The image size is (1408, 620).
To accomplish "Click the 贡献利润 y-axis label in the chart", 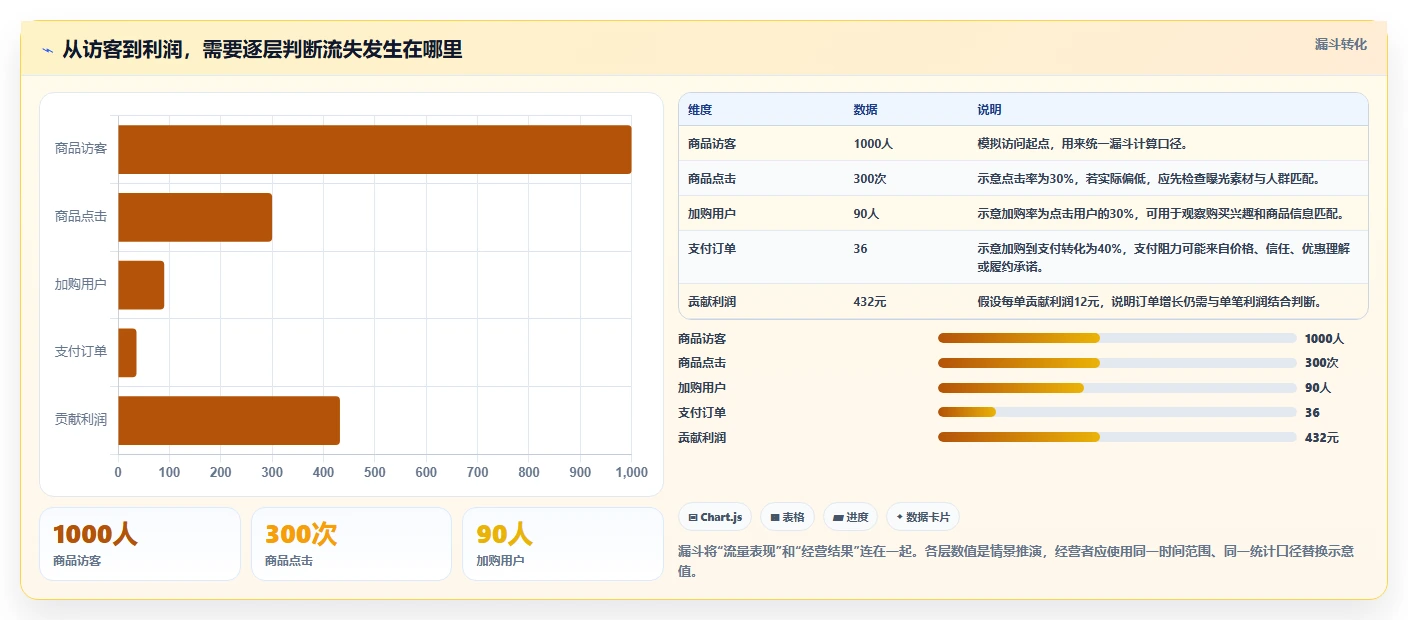I will coord(81,419).
